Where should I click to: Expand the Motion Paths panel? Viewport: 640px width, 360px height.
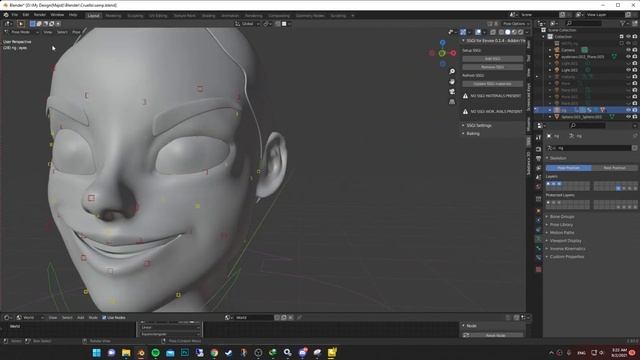[562, 233]
